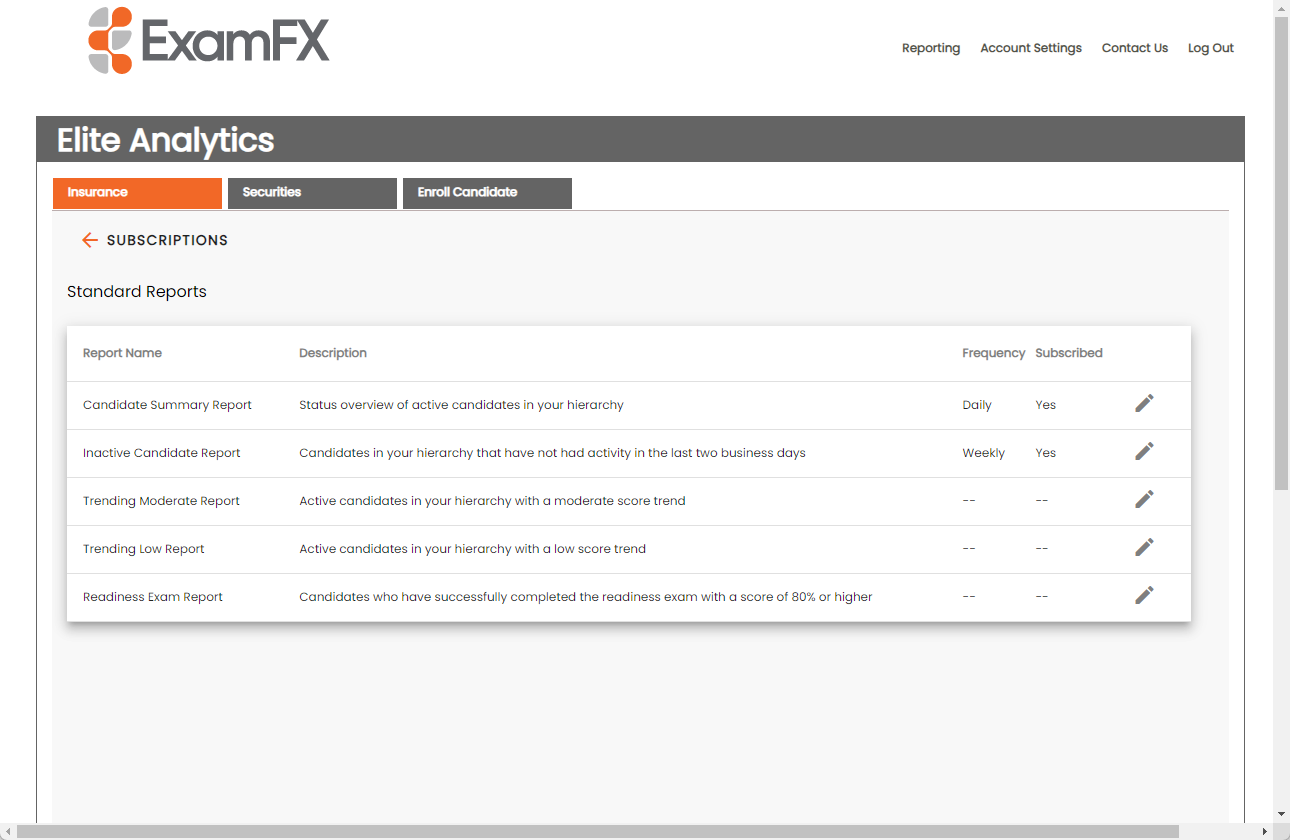Switch to the Insurance tab

click(x=137, y=193)
